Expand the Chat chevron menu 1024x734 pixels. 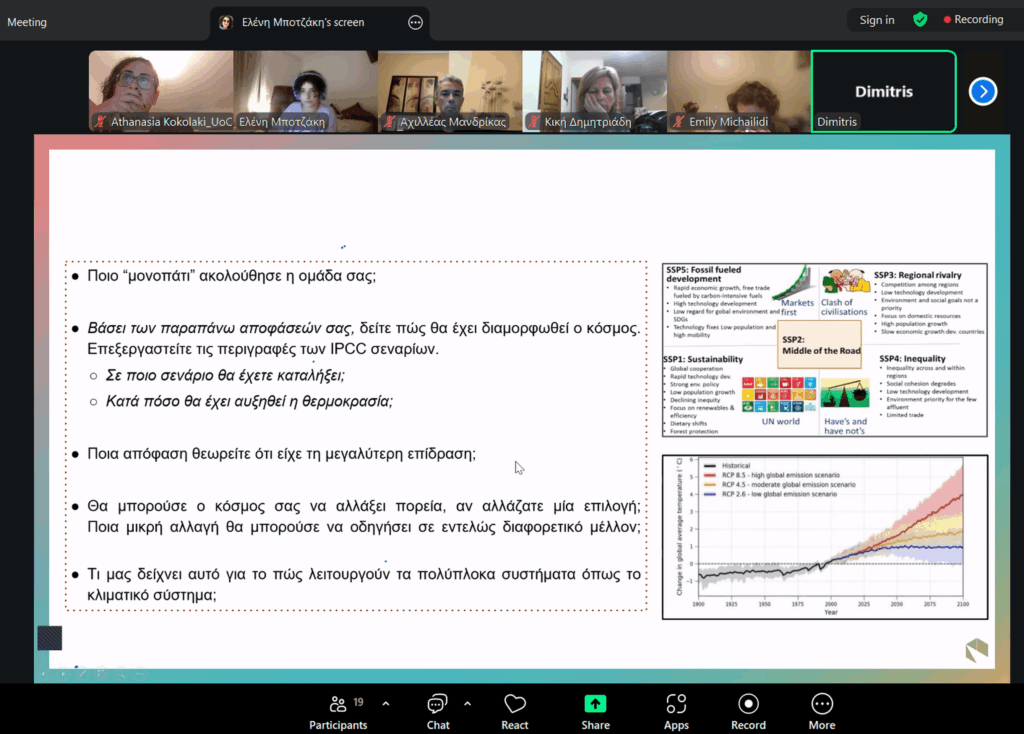pos(466,703)
